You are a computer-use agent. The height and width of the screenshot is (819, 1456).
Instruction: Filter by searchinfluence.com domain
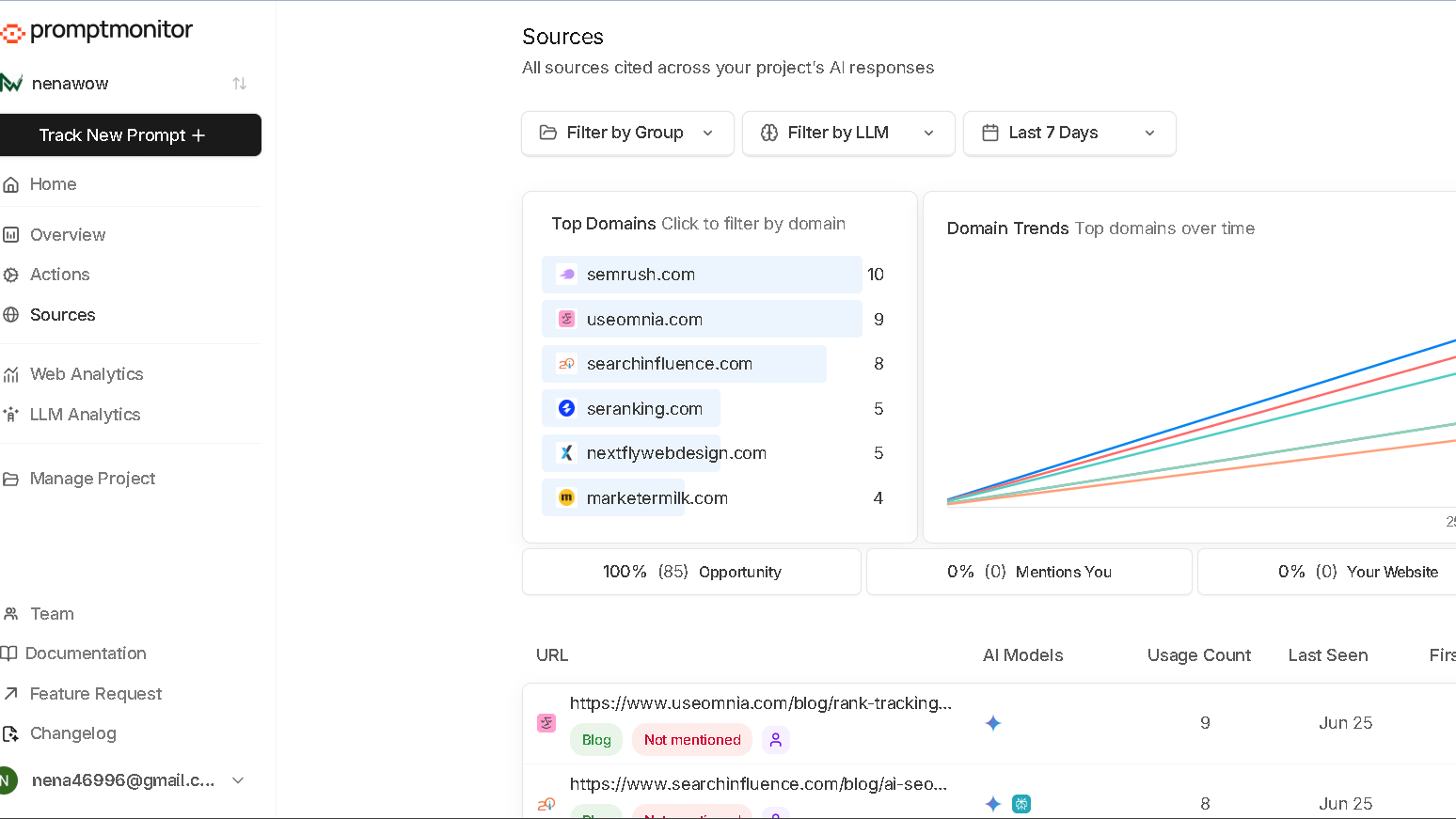coord(684,364)
